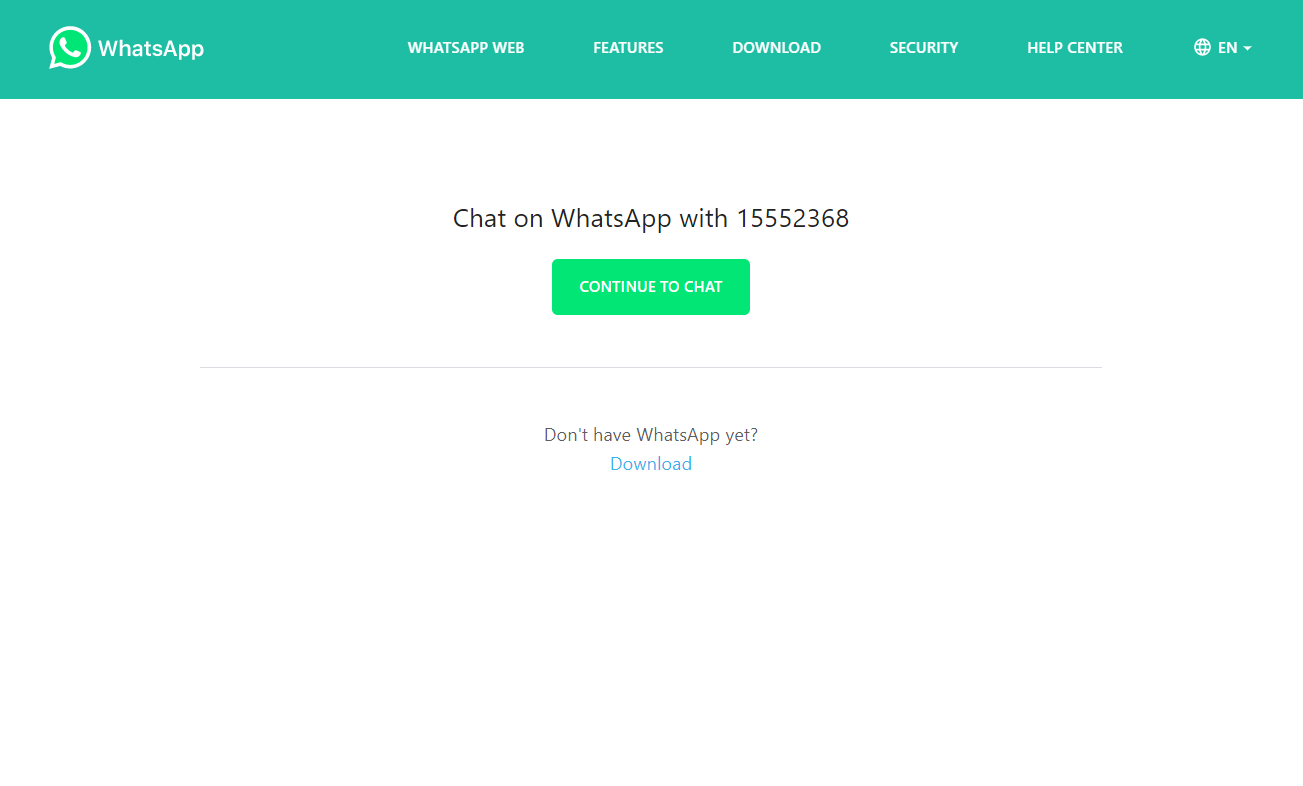This screenshot has width=1303, height=786.
Task: Open the WhatsApp Web menu item
Action: (466, 48)
